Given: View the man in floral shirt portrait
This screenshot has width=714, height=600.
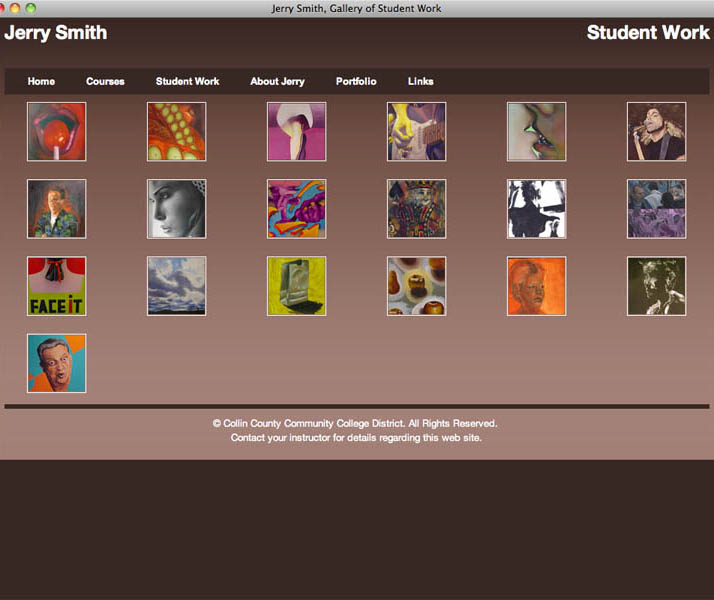Looking at the screenshot, I should 56,209.
